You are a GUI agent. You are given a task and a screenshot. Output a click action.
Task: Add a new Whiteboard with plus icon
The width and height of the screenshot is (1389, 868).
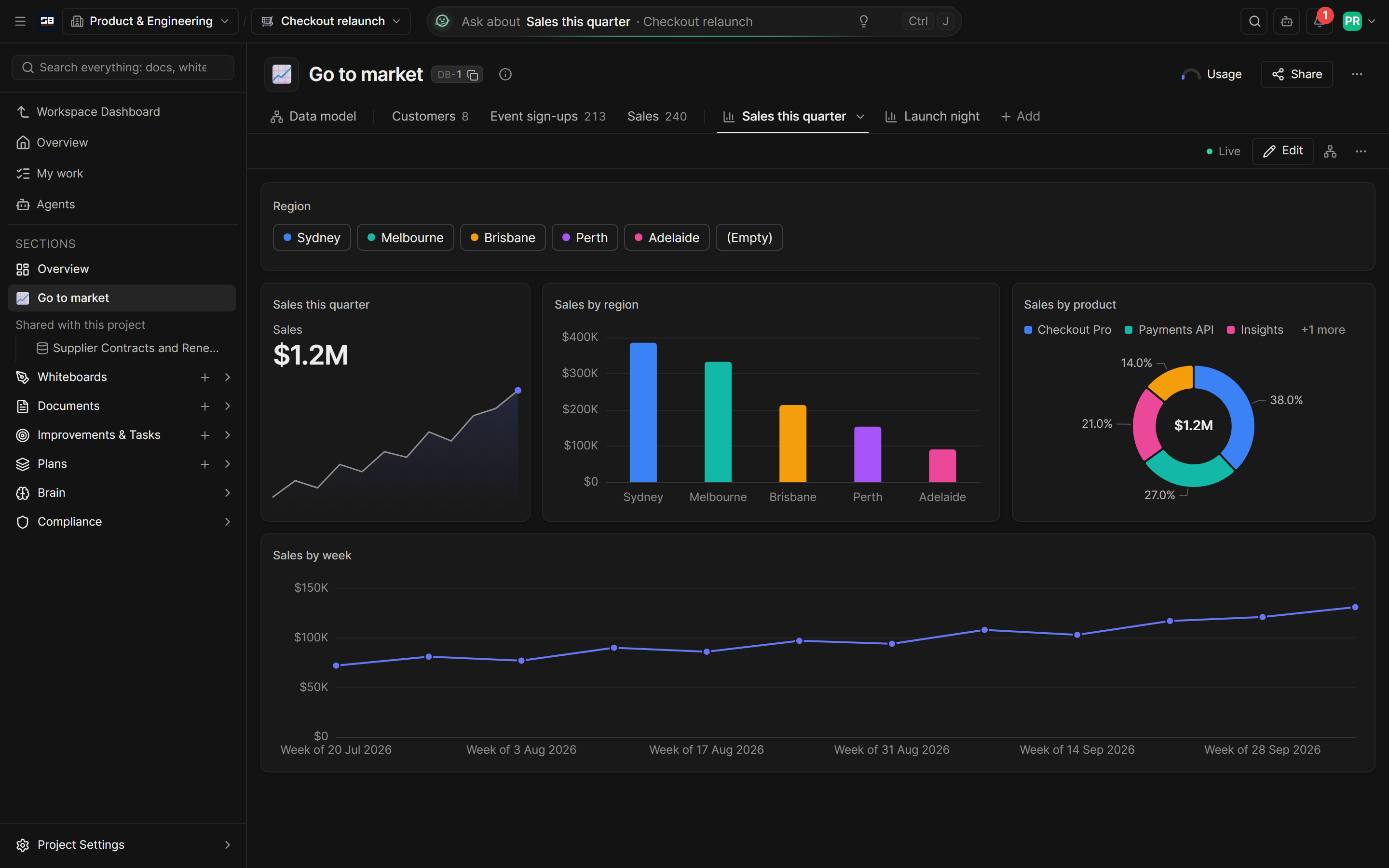(205, 377)
